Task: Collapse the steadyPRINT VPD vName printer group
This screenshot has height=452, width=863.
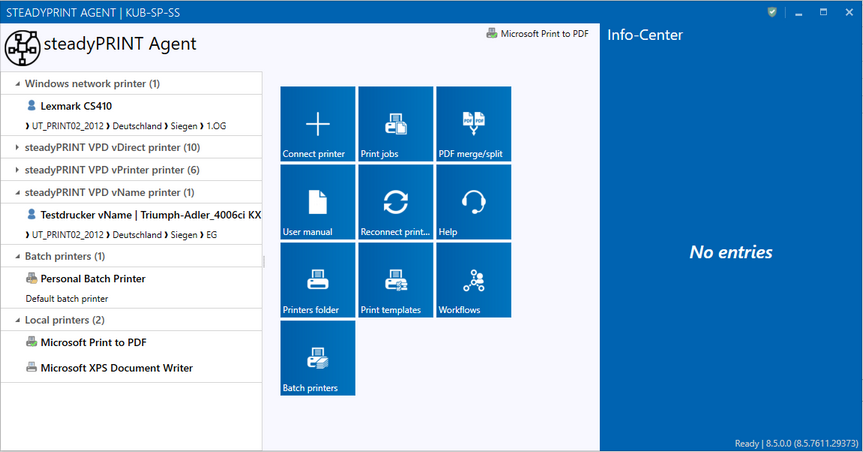Action: click(x=17, y=193)
